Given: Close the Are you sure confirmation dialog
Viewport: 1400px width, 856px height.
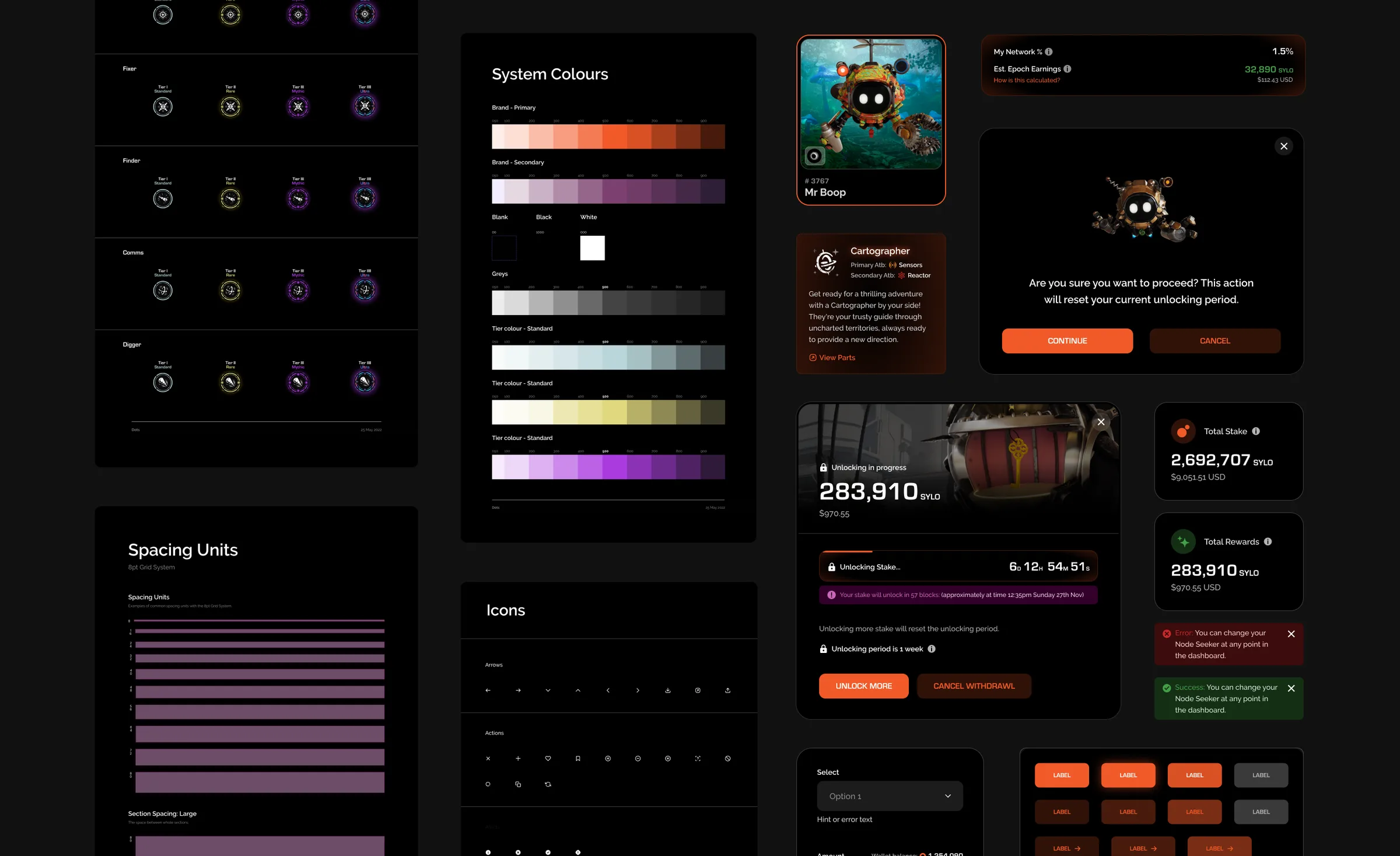Looking at the screenshot, I should tap(1283, 146).
